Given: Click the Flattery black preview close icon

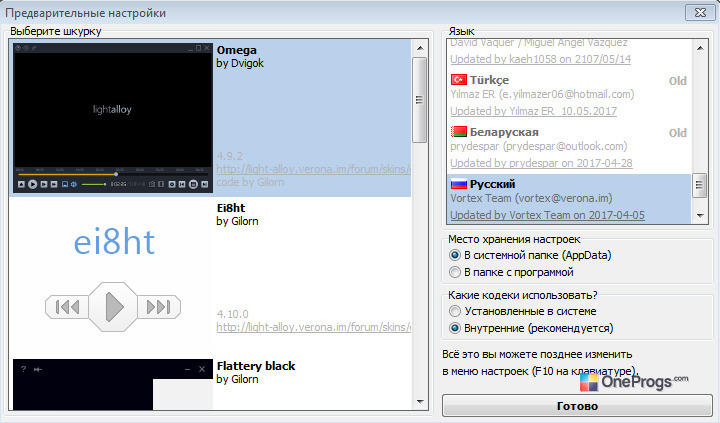Looking at the screenshot, I should pos(202,369).
